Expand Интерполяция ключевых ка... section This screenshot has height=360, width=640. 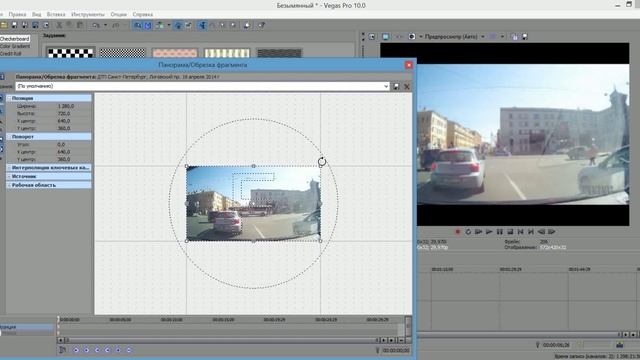9,168
